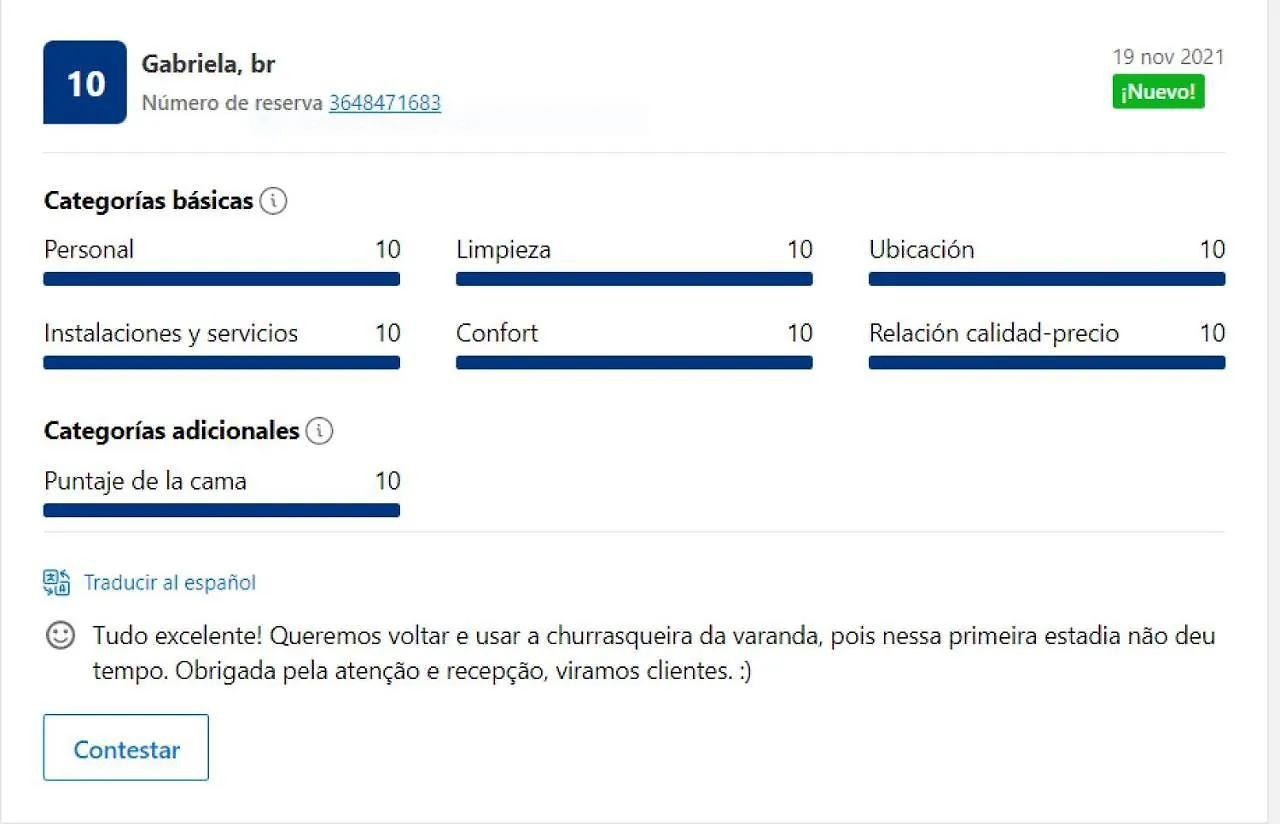Click the Instalaciones y servicios rating bar
Screen dimensions: 1280x824
[x=222, y=362]
